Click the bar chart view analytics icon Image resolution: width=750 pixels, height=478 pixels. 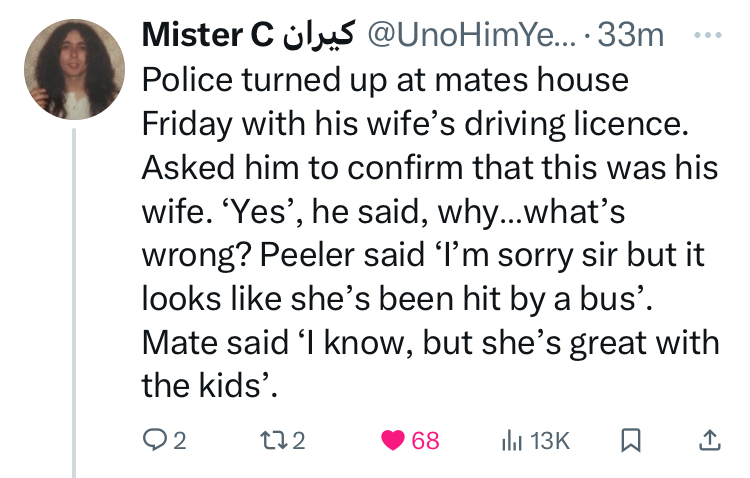pyautogui.click(x=511, y=440)
